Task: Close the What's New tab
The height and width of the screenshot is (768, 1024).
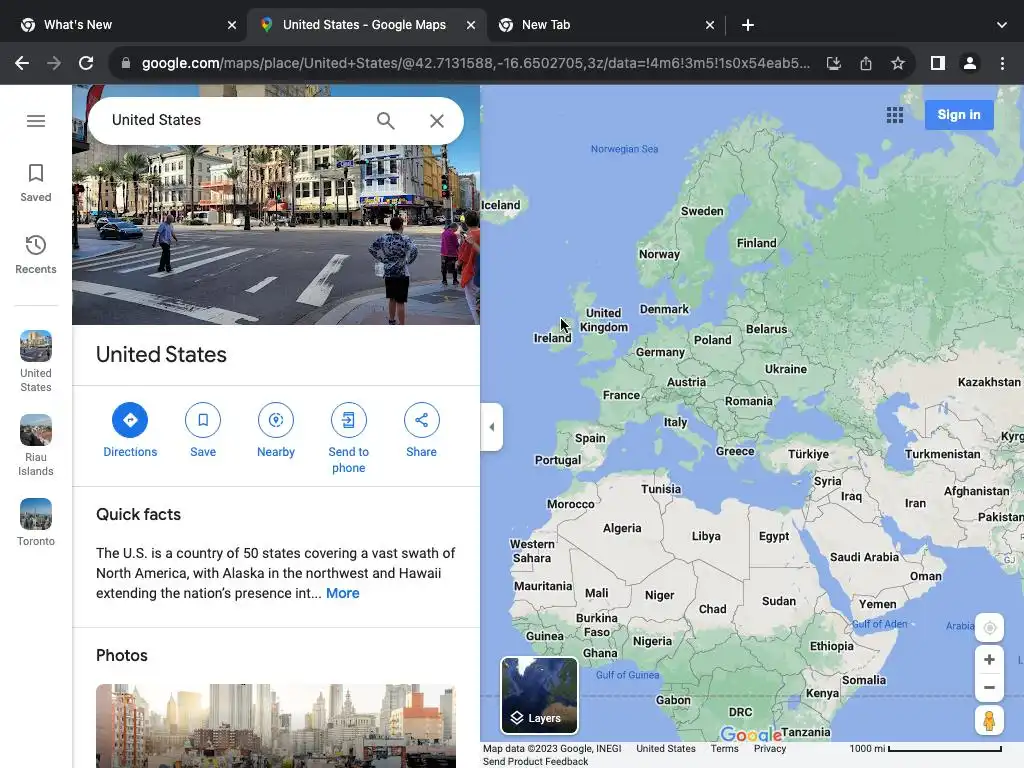Action: point(232,25)
